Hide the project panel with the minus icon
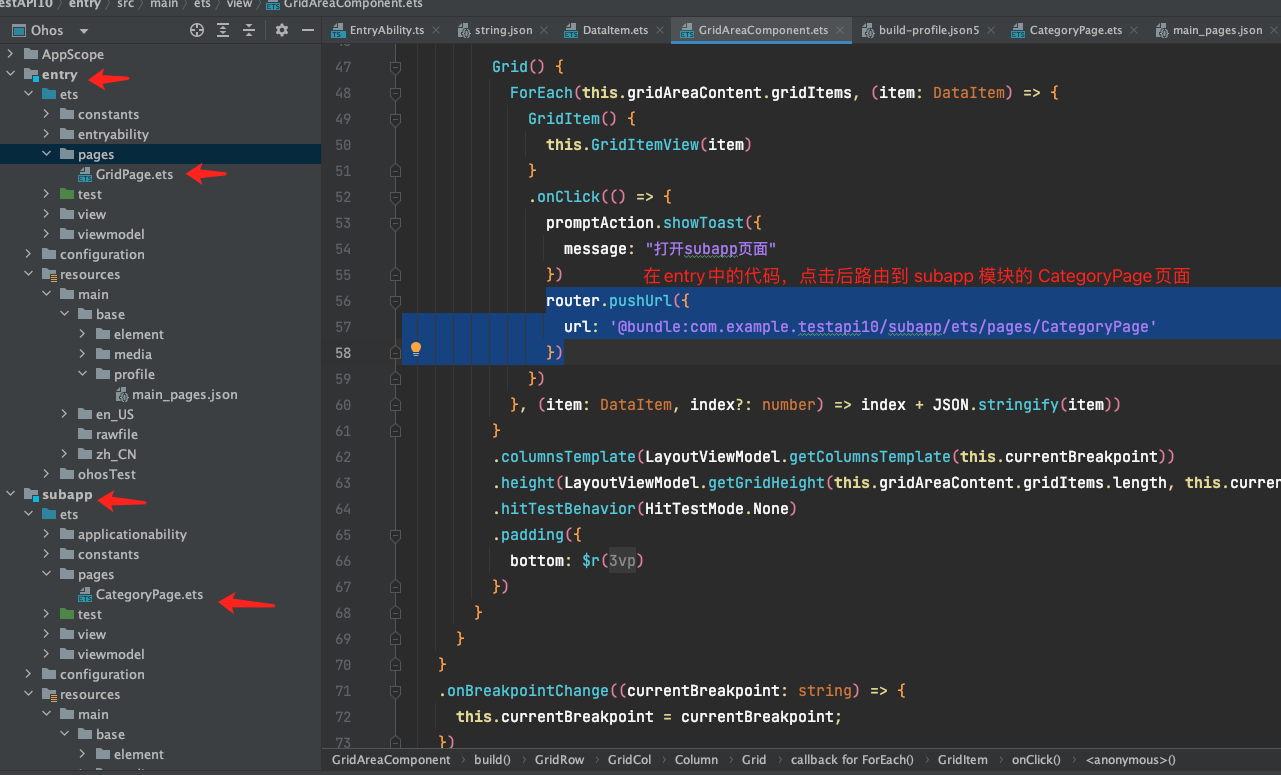Image resolution: width=1281 pixels, height=775 pixels. tap(308, 30)
